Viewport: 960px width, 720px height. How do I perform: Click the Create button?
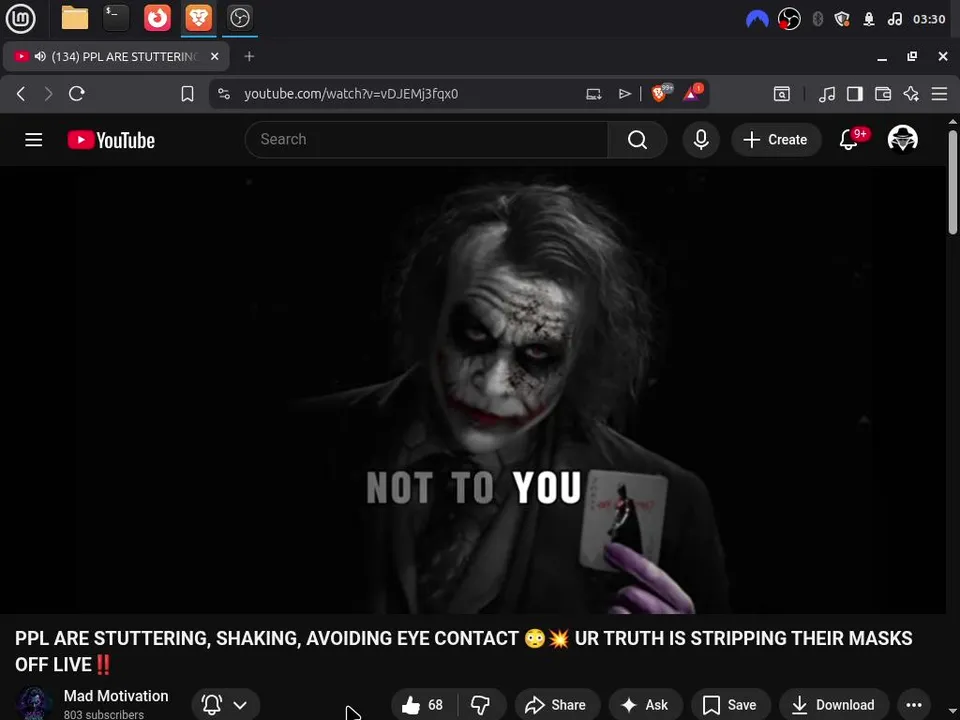point(776,140)
